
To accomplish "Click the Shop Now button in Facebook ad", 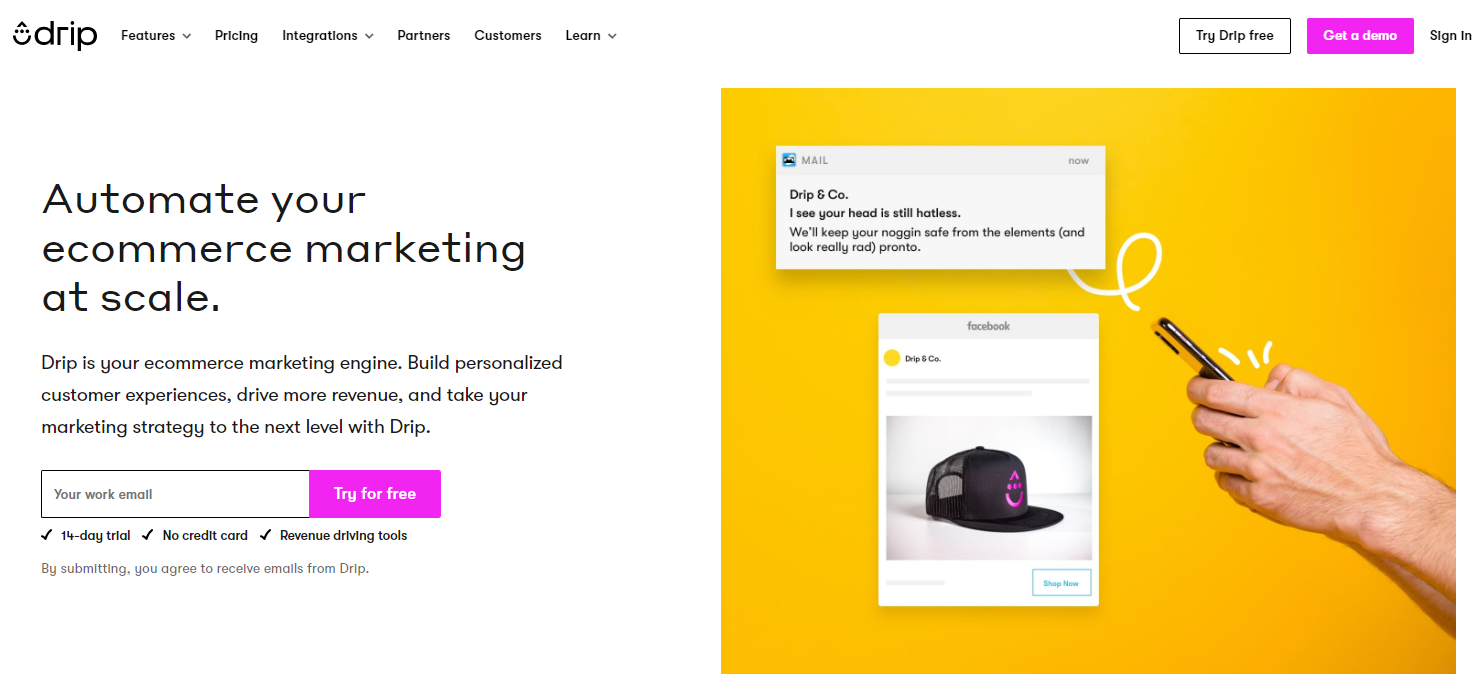I will 1061,583.
